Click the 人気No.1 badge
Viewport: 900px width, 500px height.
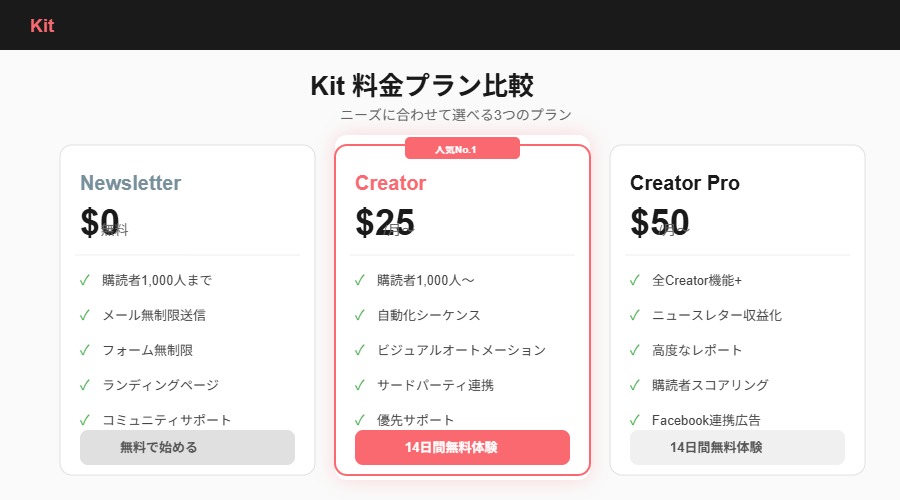pyautogui.click(x=462, y=149)
